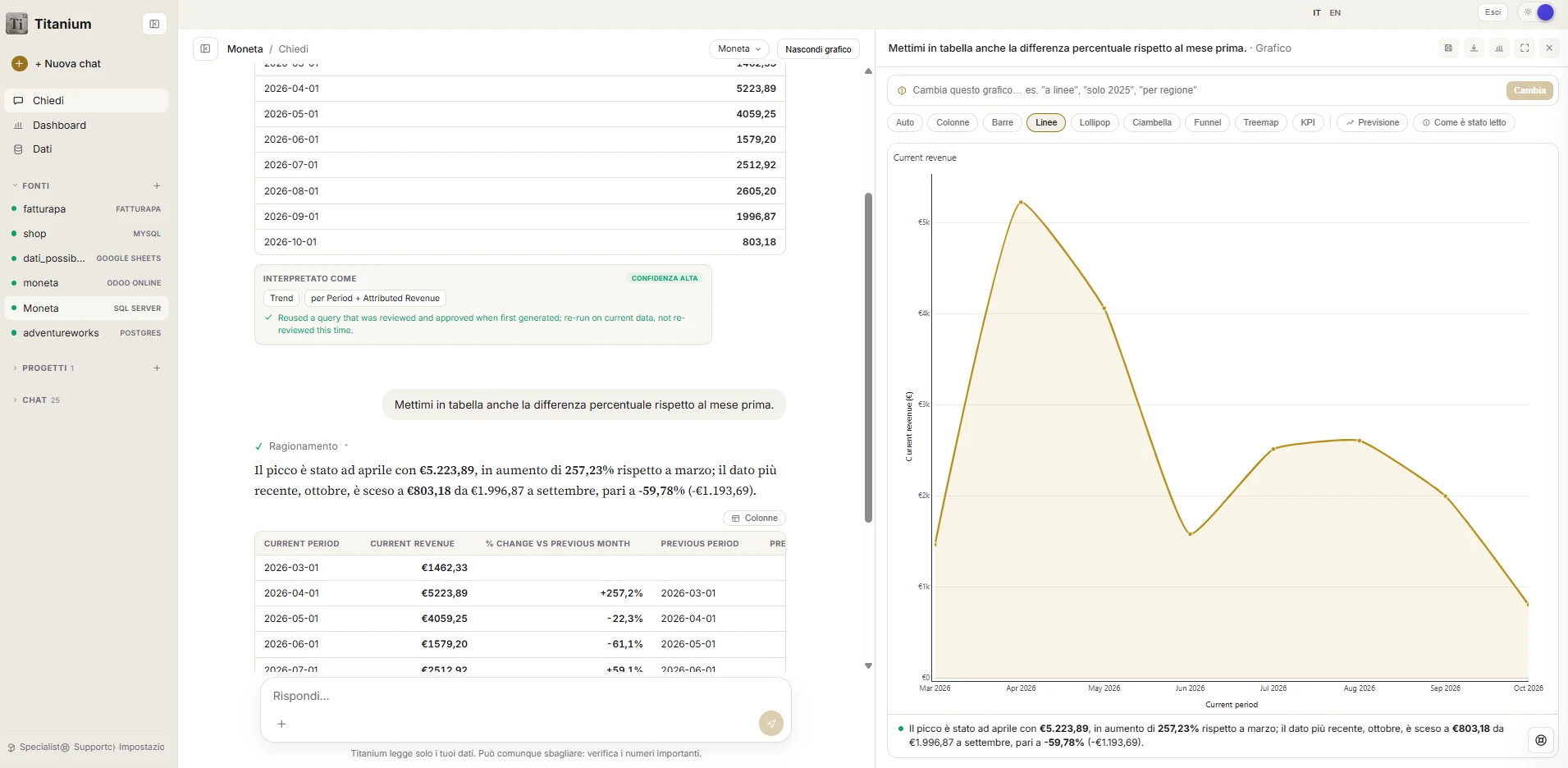Focus the 'Cambia questo grafico' input field
Screen dimensions: 1568x768
[x=1198, y=90]
